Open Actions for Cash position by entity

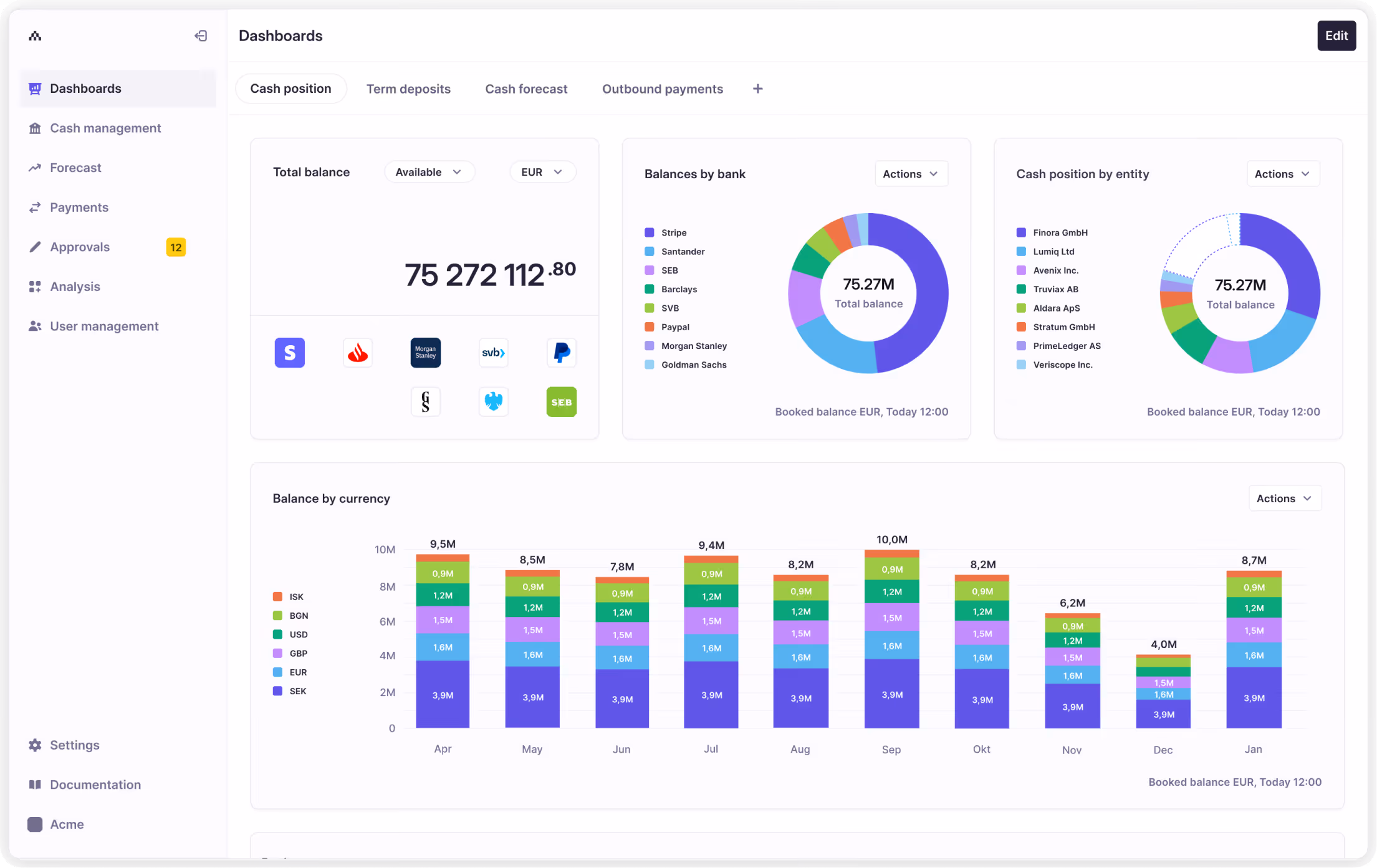(x=1282, y=173)
